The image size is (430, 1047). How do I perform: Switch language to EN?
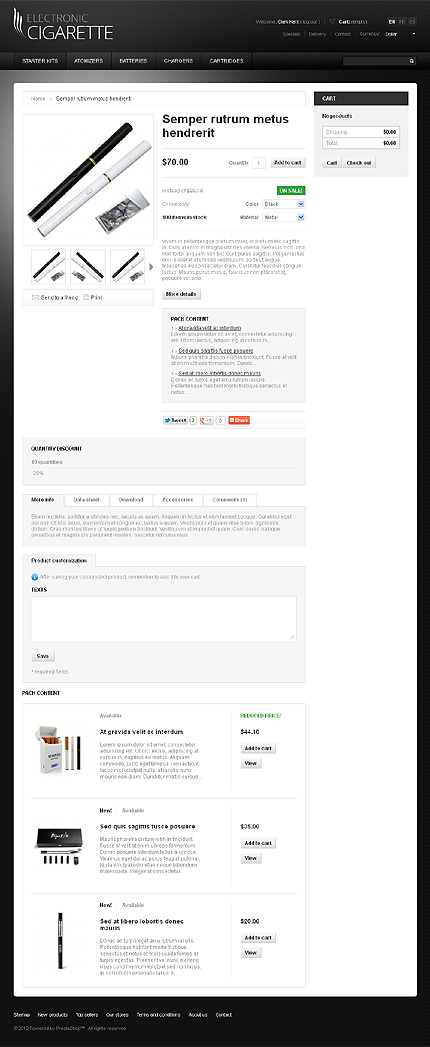(392, 21)
